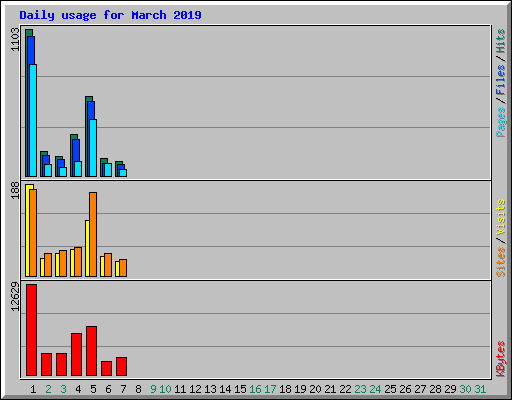Click the green day 9 x-axis label
Viewport: 512px width, 400px height.
153,389
